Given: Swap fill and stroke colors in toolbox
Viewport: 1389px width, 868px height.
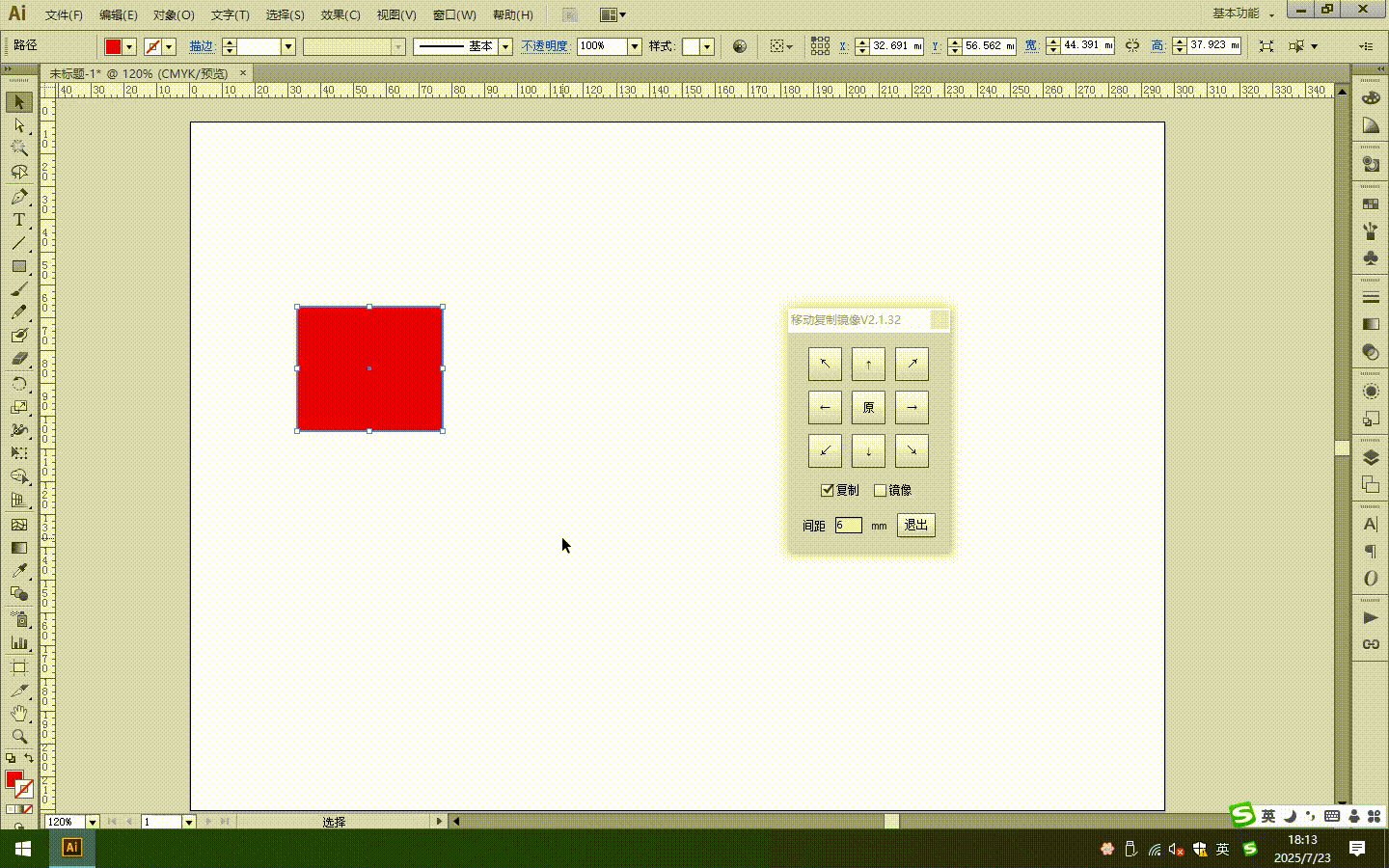Looking at the screenshot, I should 29,758.
